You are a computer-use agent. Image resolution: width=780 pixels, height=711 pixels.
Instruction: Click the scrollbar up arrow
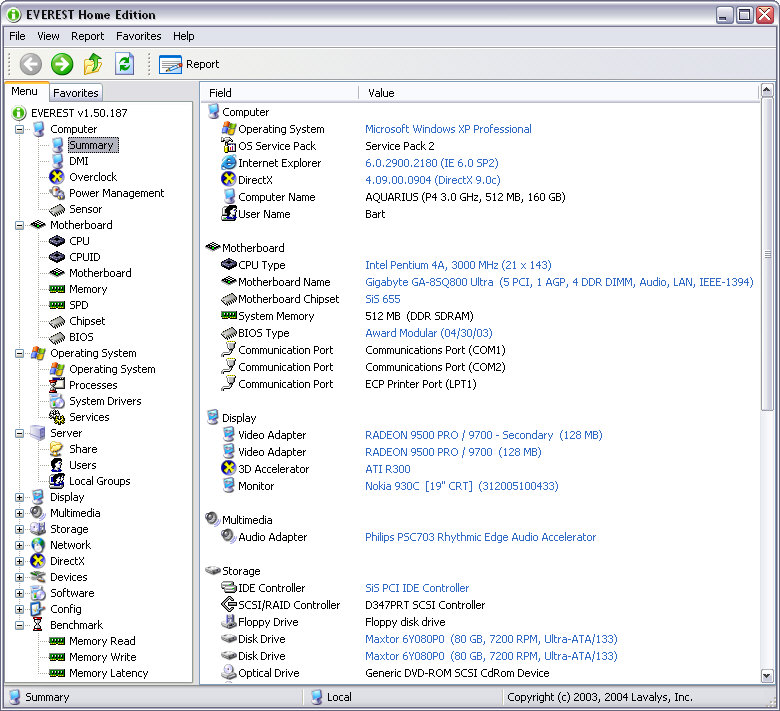(767, 91)
